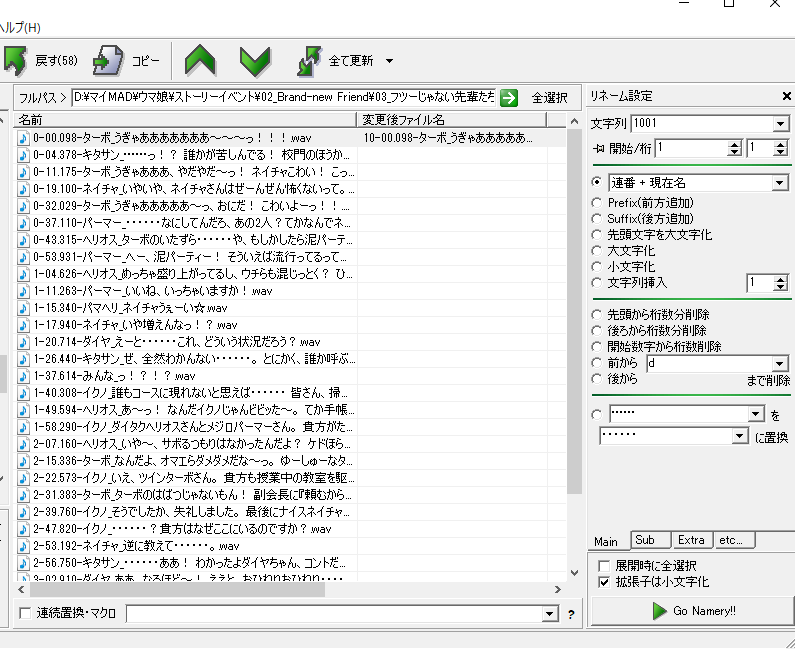
Task: Enable 展開時に全選択 checkbox
Action: coord(603,565)
